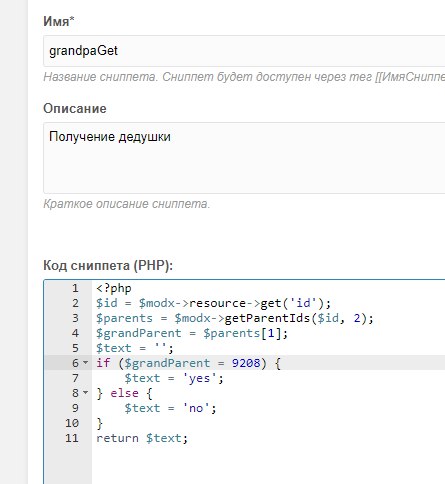This screenshot has height=484, width=445.
Task: Click the 'Описание' field label
Action: (75, 109)
